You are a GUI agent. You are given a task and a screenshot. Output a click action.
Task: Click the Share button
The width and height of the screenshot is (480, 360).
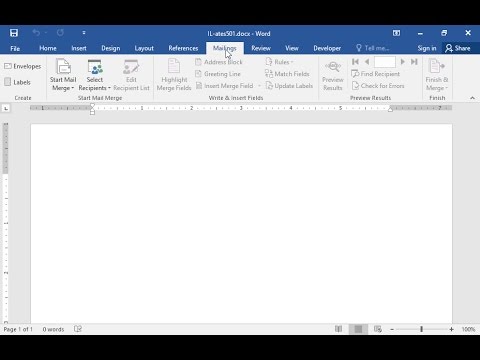[458, 48]
